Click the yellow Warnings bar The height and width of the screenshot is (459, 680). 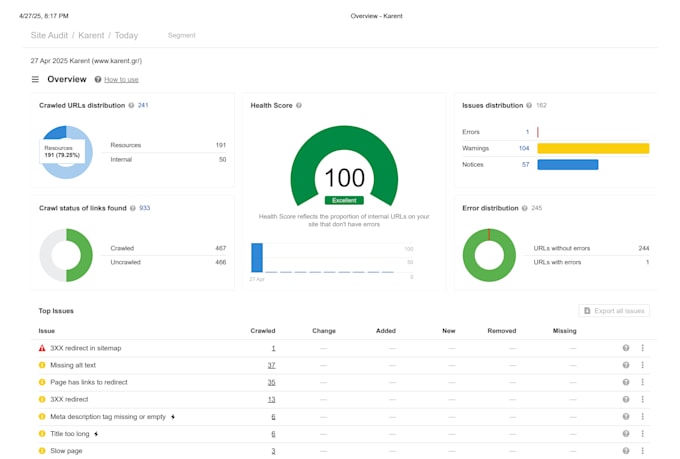[x=593, y=148]
